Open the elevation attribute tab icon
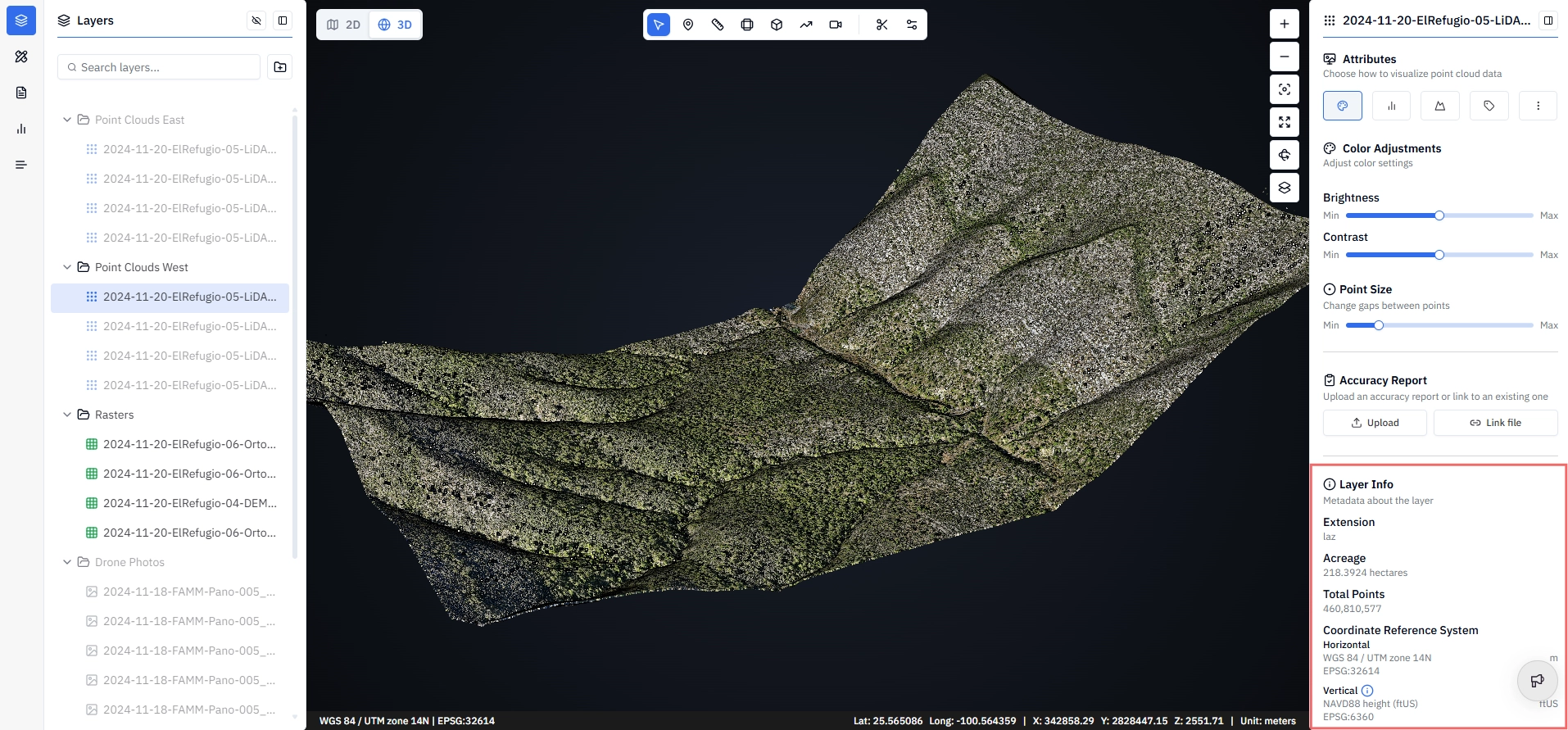Screen dimensions: 1568x730 click(x=1440, y=106)
